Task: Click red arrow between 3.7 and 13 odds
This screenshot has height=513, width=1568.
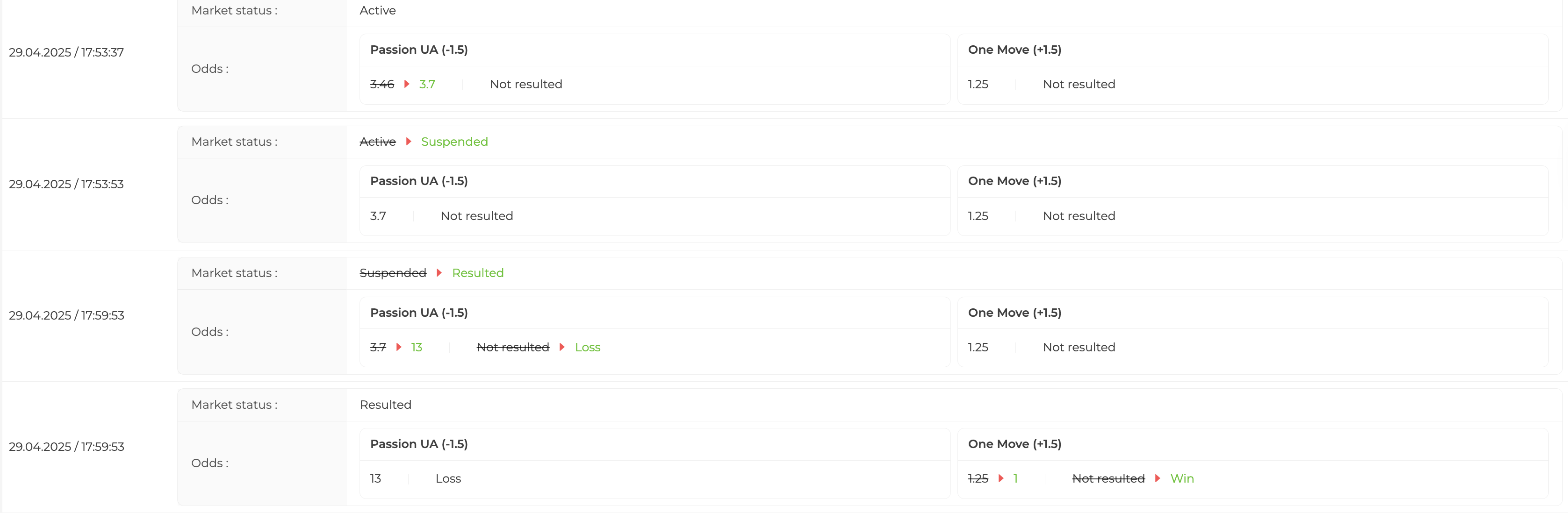Action: coord(399,348)
